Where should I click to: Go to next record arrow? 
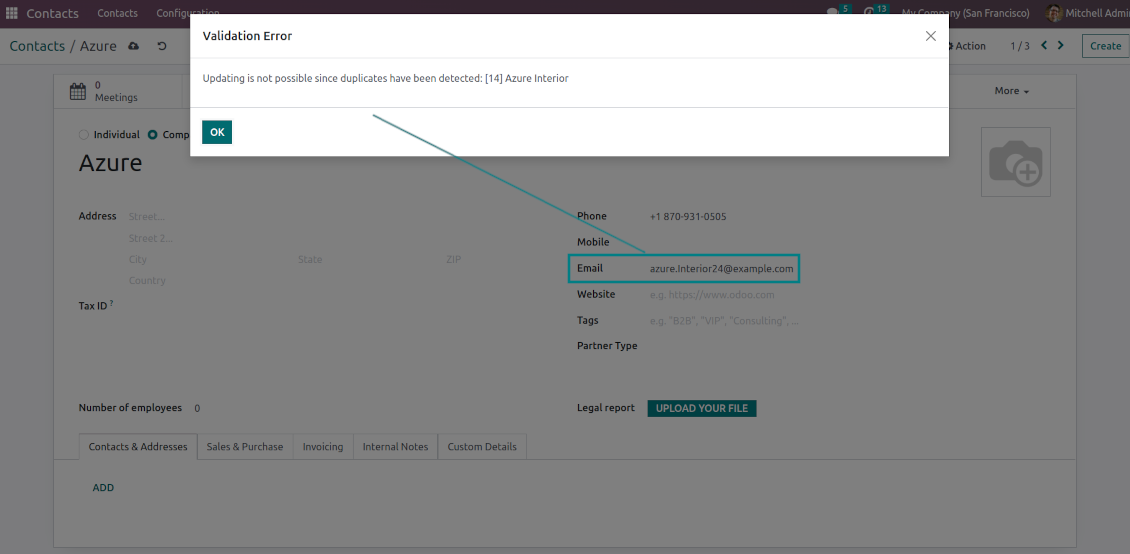point(1061,46)
